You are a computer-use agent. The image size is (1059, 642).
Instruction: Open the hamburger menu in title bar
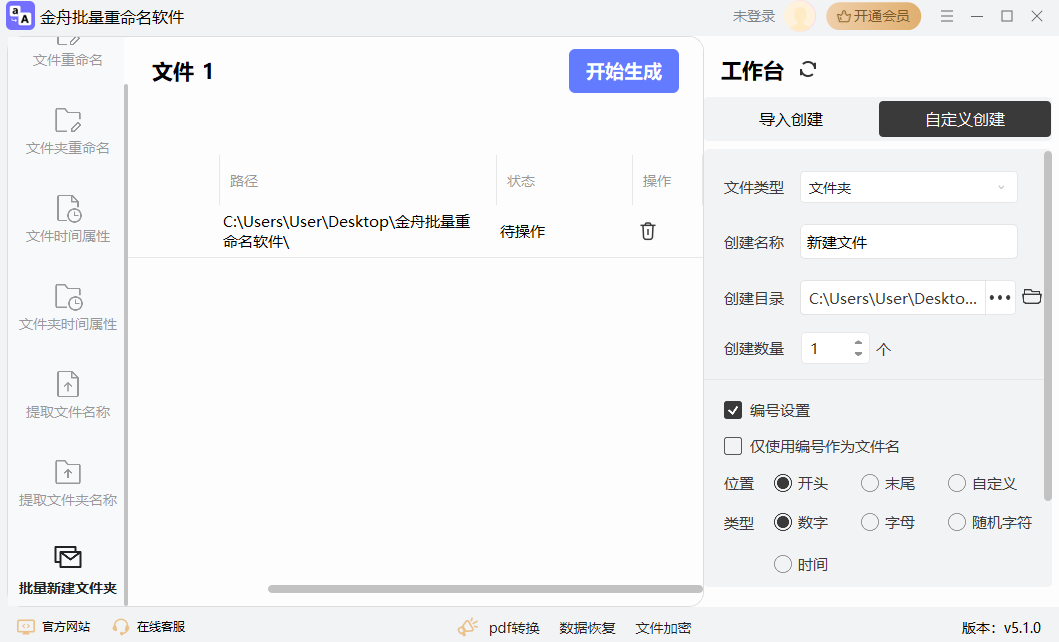[947, 16]
